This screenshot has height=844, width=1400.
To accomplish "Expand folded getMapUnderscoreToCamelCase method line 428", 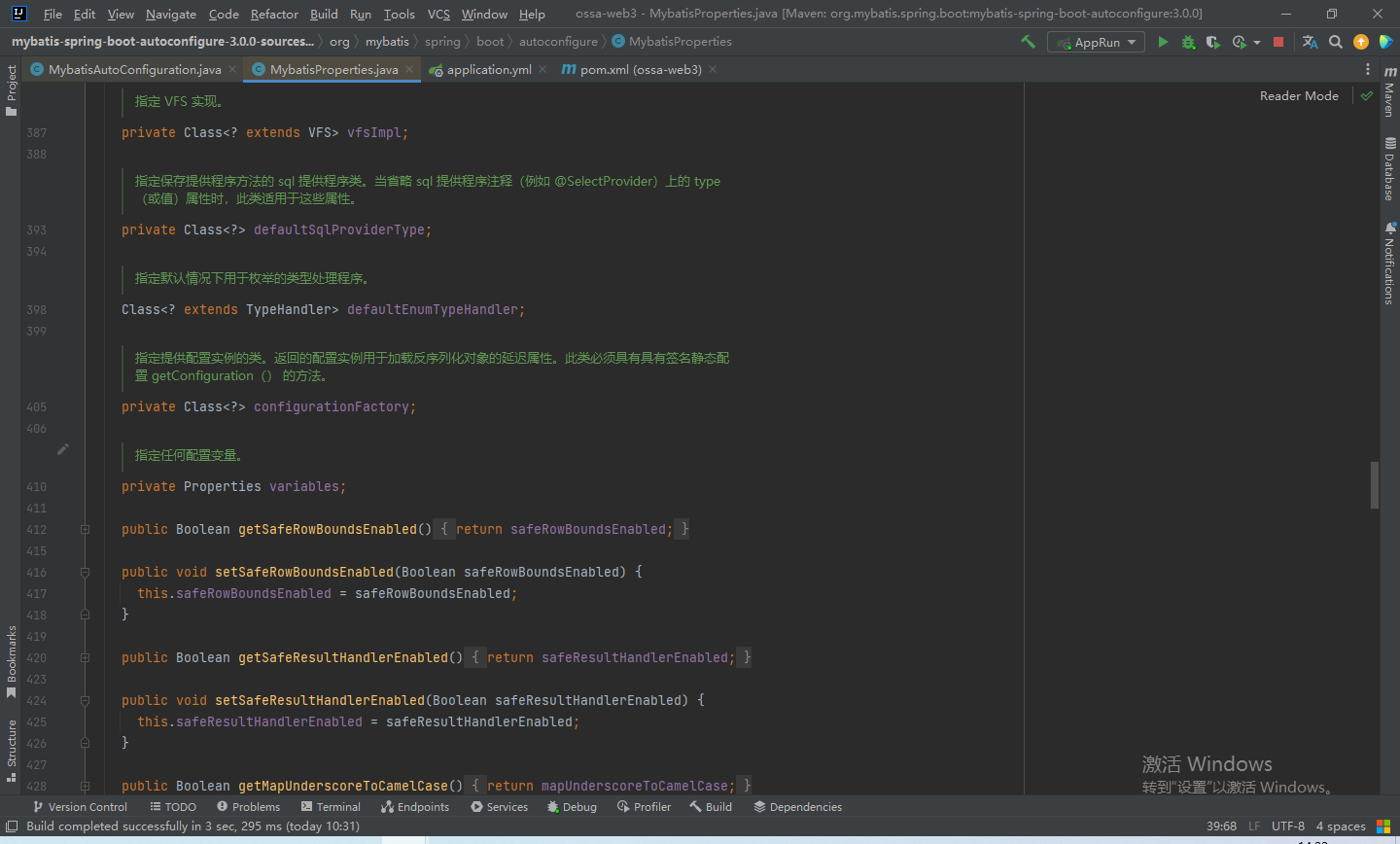I will tap(85, 786).
